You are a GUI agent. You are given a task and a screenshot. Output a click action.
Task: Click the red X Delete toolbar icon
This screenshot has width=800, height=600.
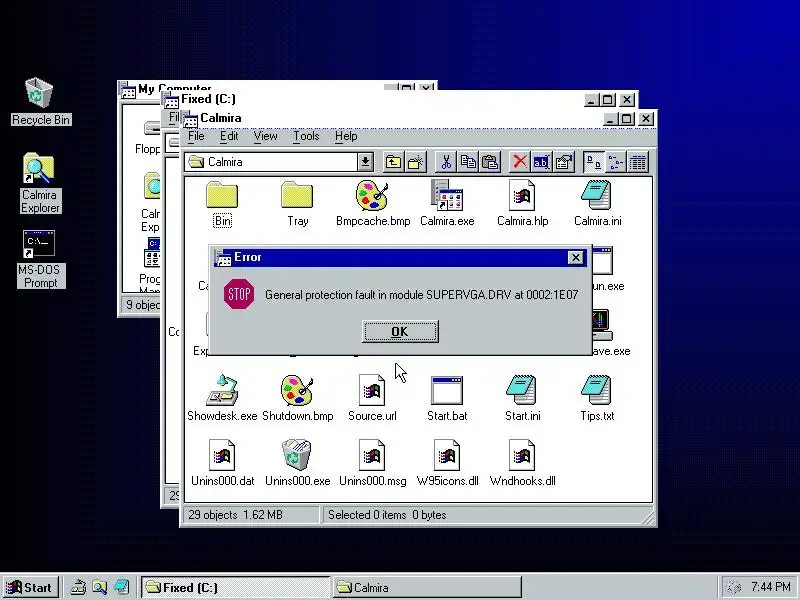point(520,162)
